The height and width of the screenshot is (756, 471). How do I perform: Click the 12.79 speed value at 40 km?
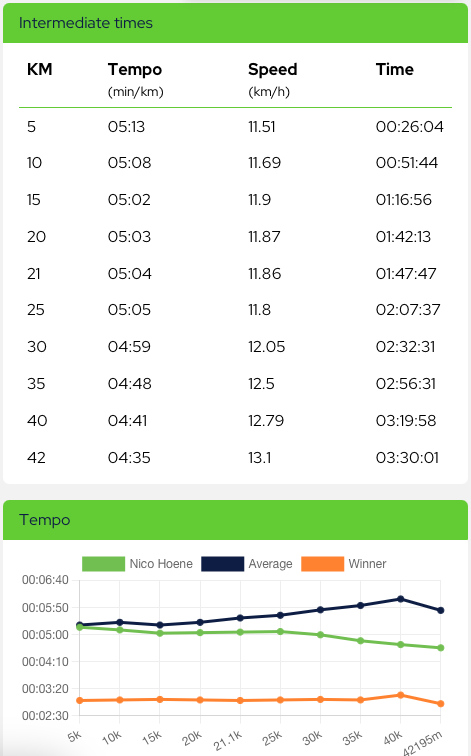click(x=266, y=420)
